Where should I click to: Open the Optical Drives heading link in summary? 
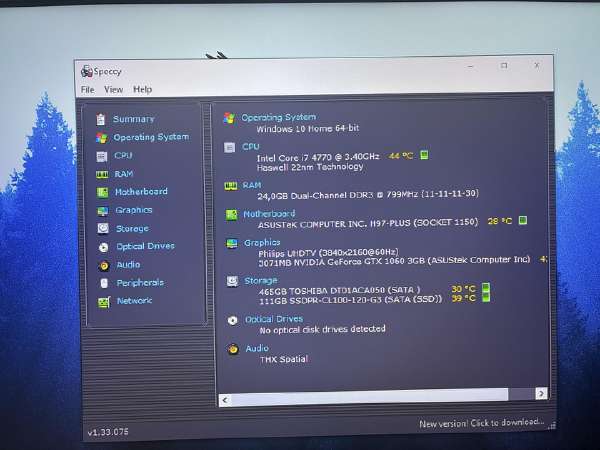coord(274,319)
